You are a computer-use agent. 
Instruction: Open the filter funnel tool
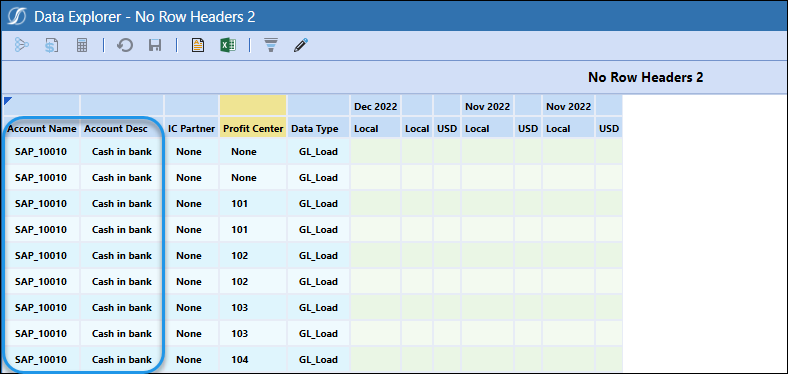271,46
